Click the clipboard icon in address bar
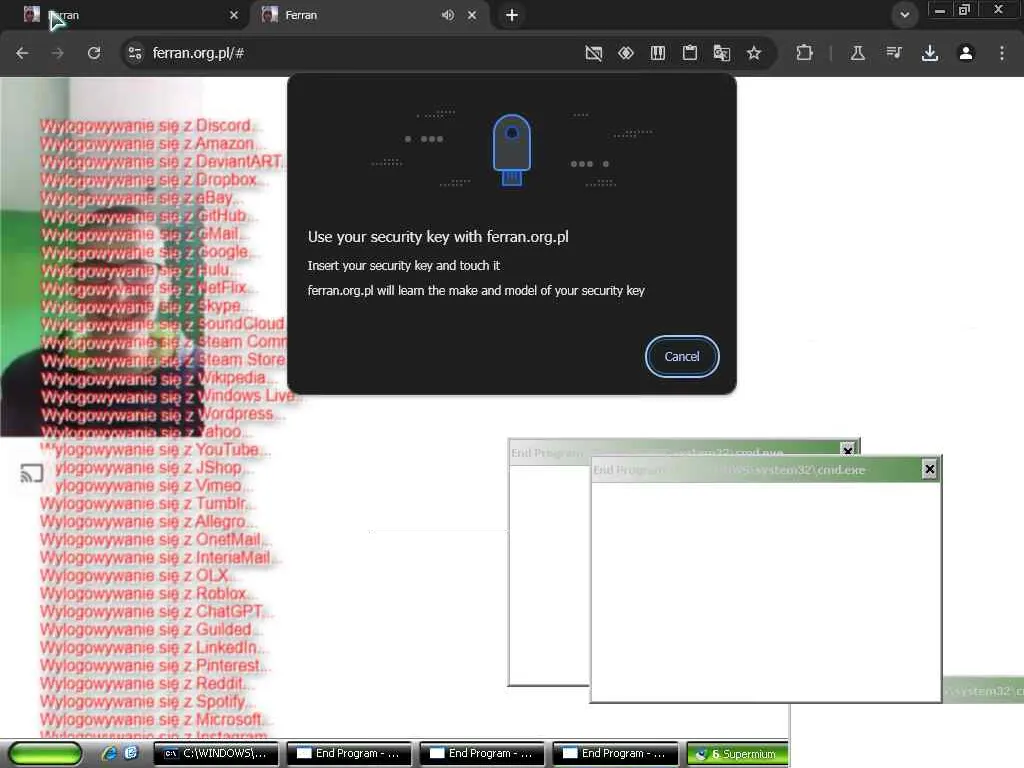 coord(690,53)
